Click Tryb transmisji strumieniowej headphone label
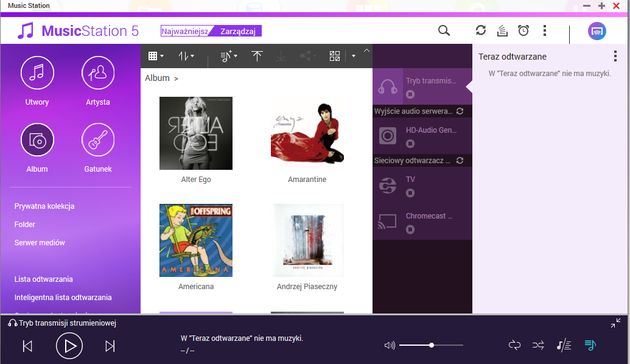This screenshot has height=364, width=630. click(62, 323)
